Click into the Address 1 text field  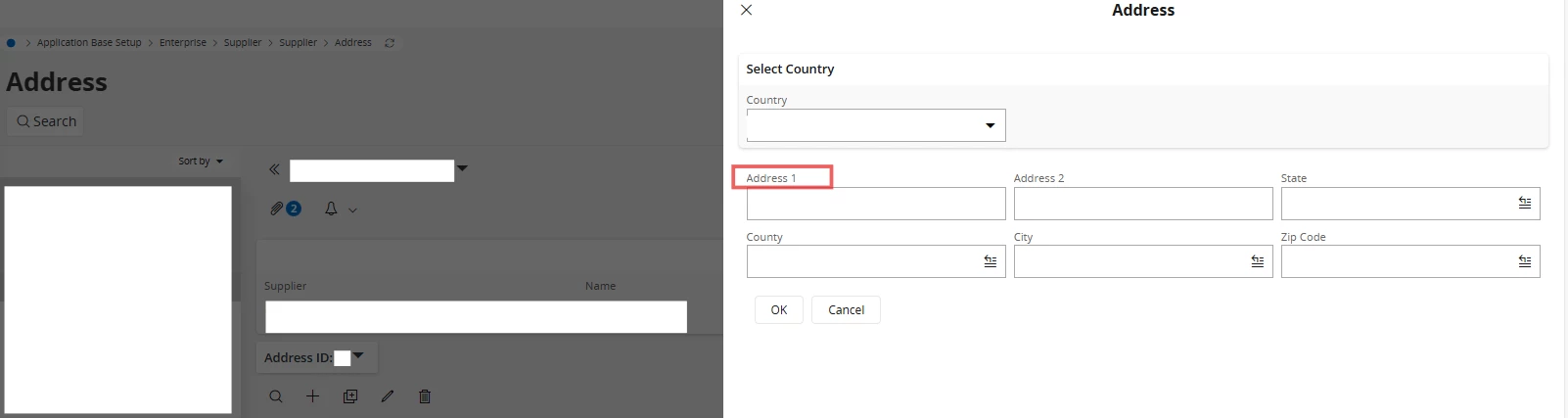pos(875,204)
